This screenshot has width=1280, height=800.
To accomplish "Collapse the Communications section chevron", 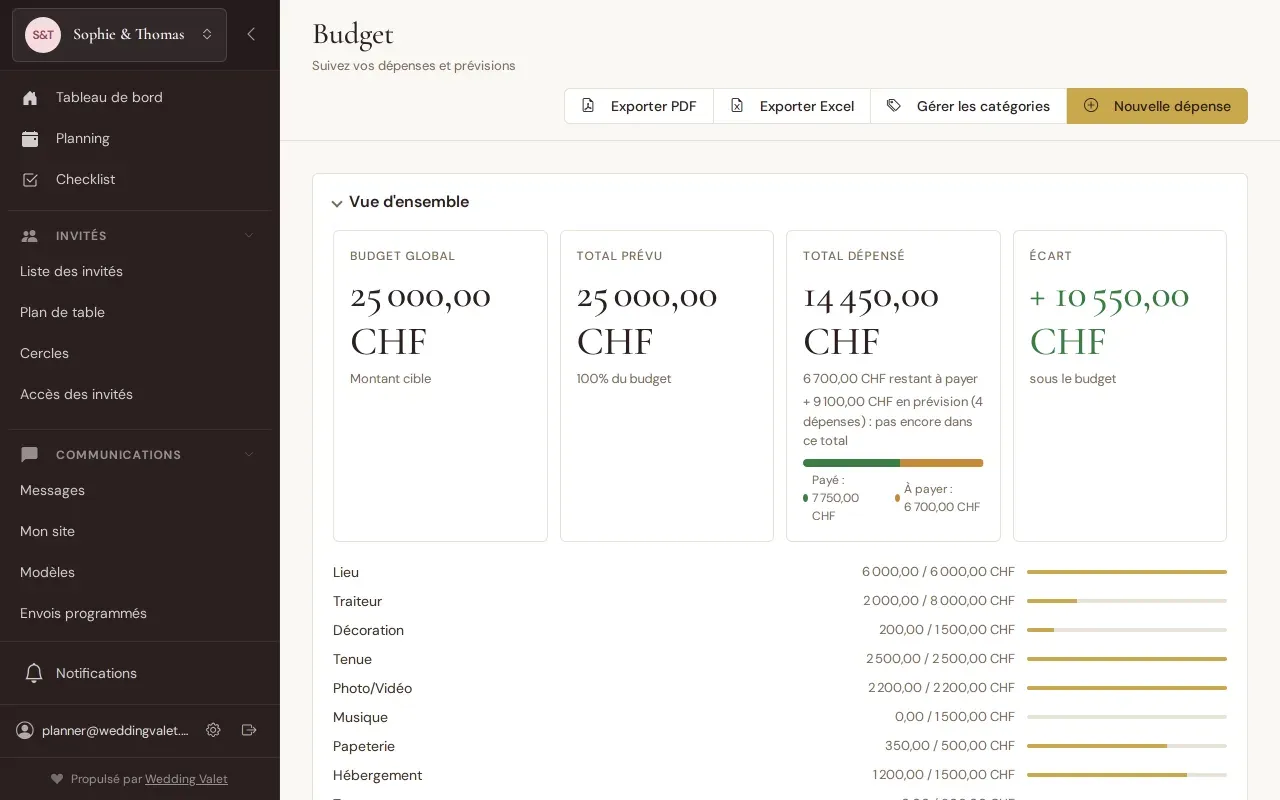I will [x=249, y=455].
